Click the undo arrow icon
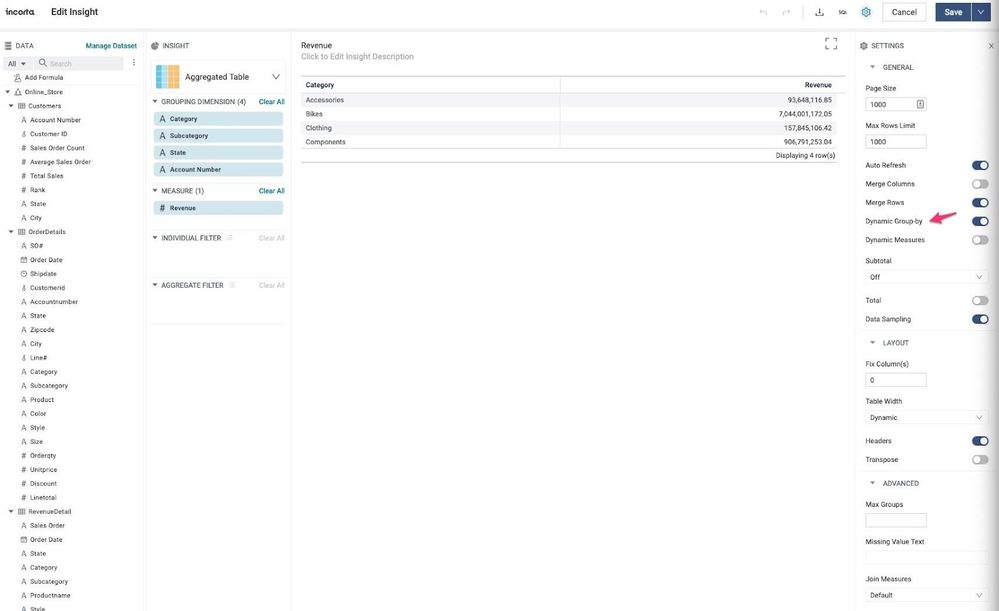The image size is (999, 611). (763, 12)
